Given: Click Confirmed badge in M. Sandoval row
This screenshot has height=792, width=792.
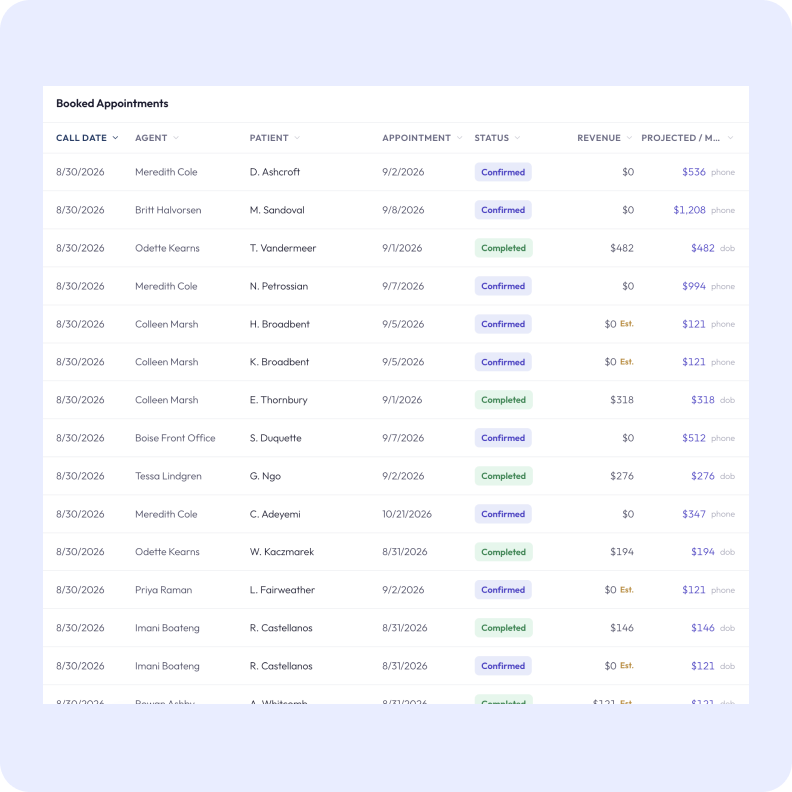Looking at the screenshot, I should 503,210.
